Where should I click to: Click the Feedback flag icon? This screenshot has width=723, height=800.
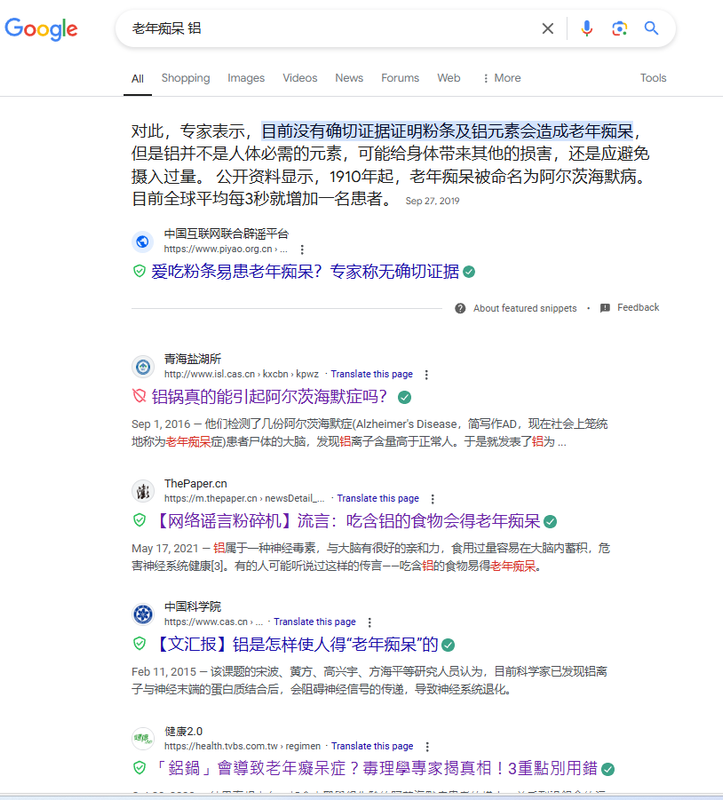[x=605, y=308]
